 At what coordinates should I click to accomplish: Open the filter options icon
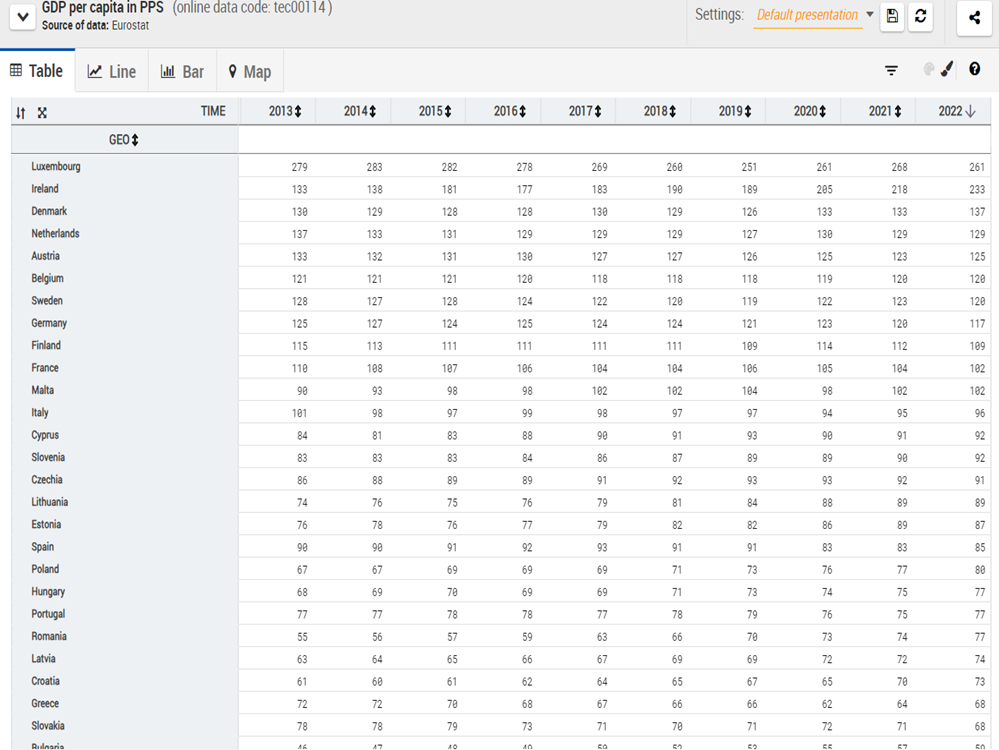coord(891,70)
